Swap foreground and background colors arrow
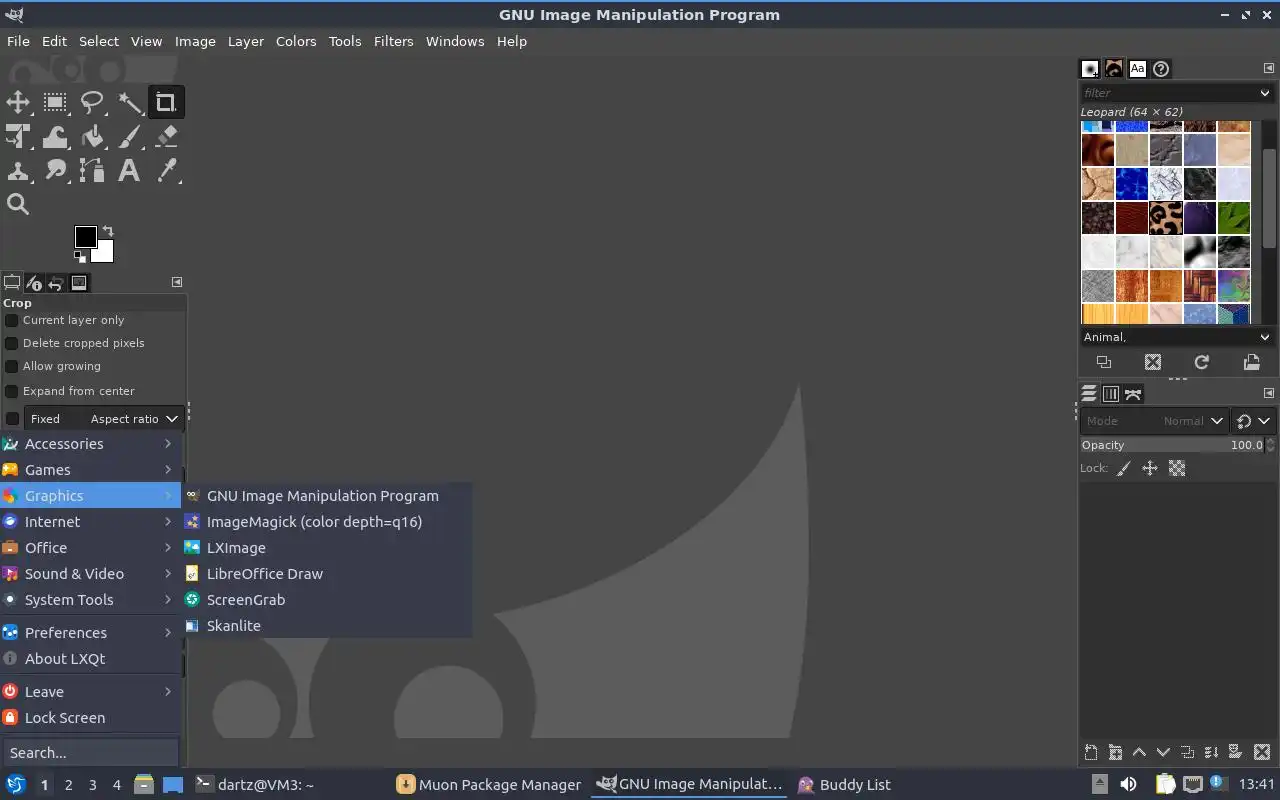Image resolution: width=1280 pixels, height=800 pixels. 107,232
